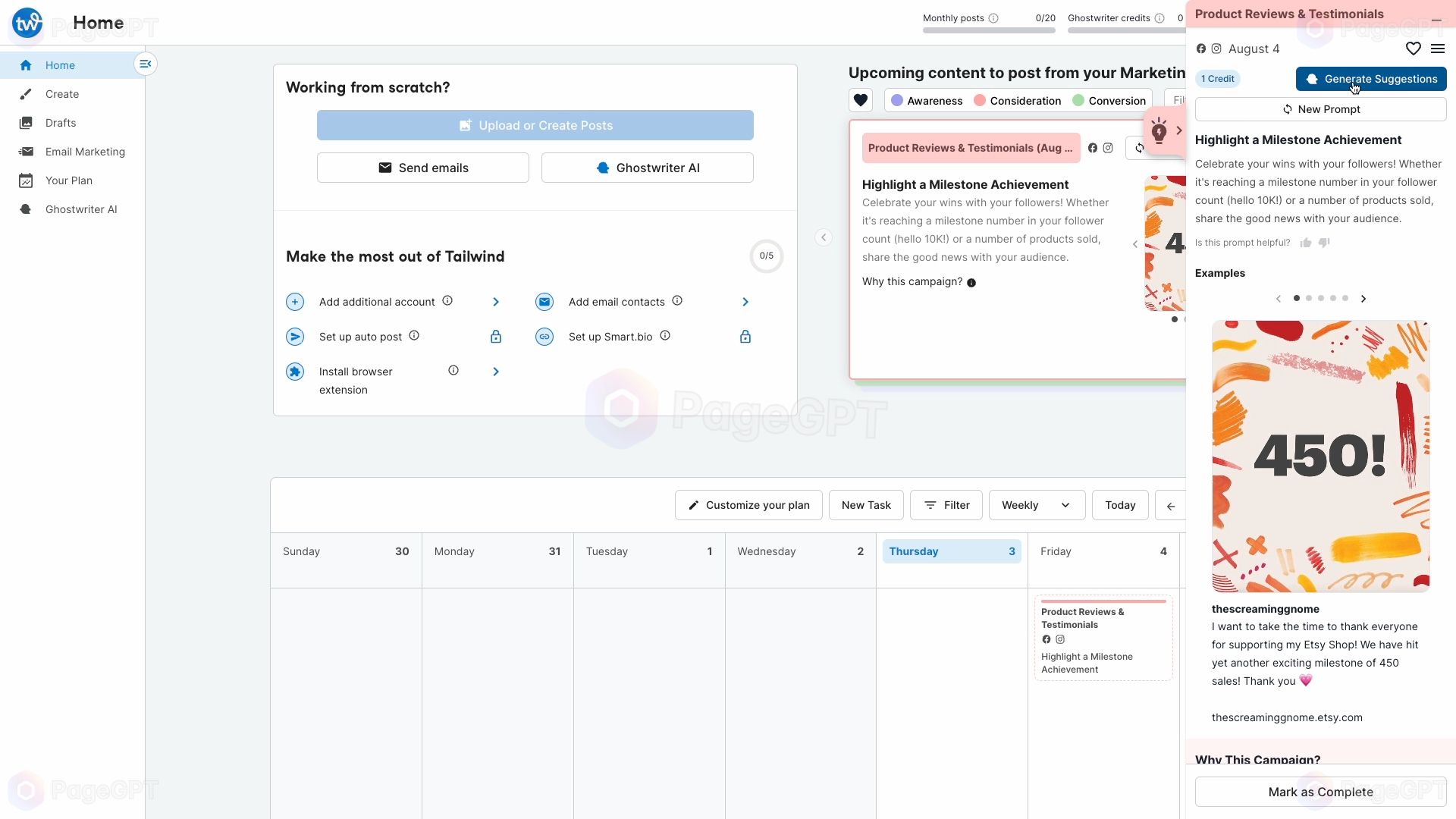Click the Instagram icon on campaign header
Screen dimensions: 1456x819
click(x=1108, y=147)
